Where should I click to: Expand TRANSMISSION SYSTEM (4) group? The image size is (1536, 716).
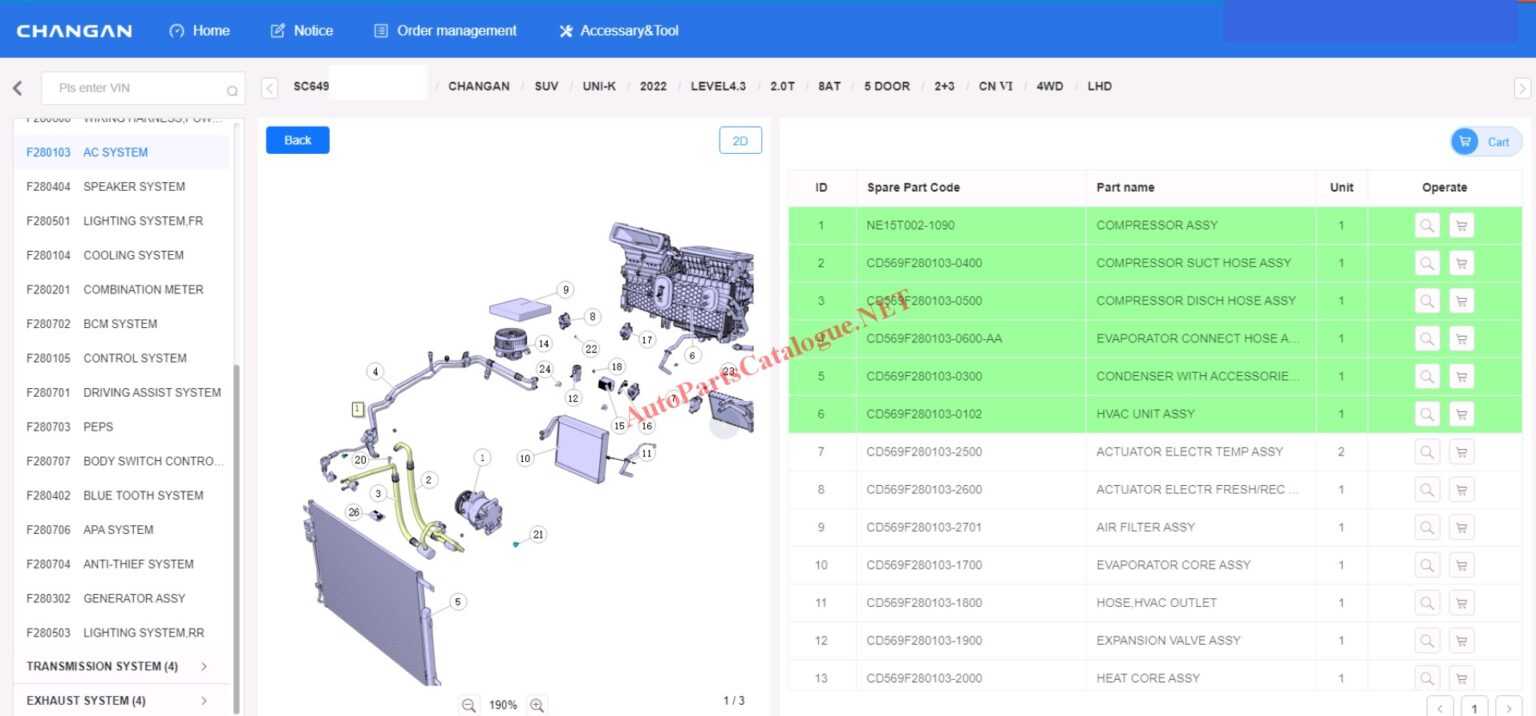point(102,666)
